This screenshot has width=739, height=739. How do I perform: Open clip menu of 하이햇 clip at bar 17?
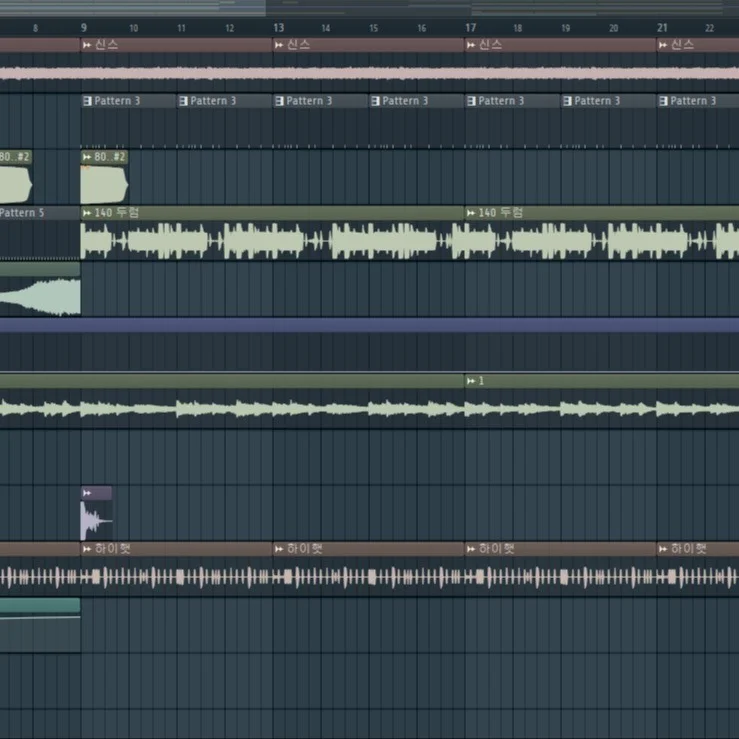pyautogui.click(x=471, y=549)
